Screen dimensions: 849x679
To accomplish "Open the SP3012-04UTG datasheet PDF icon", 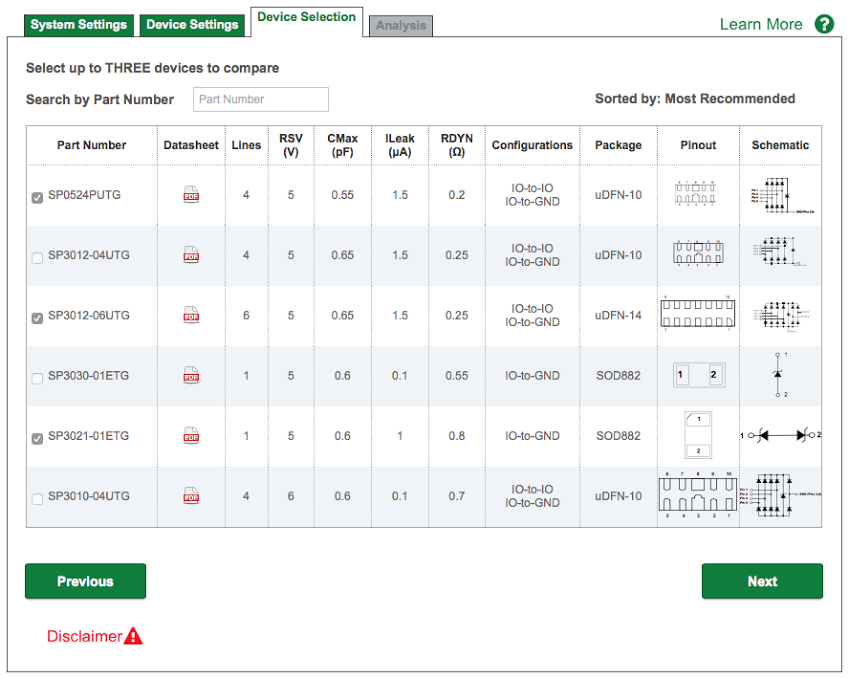I will coord(191,256).
